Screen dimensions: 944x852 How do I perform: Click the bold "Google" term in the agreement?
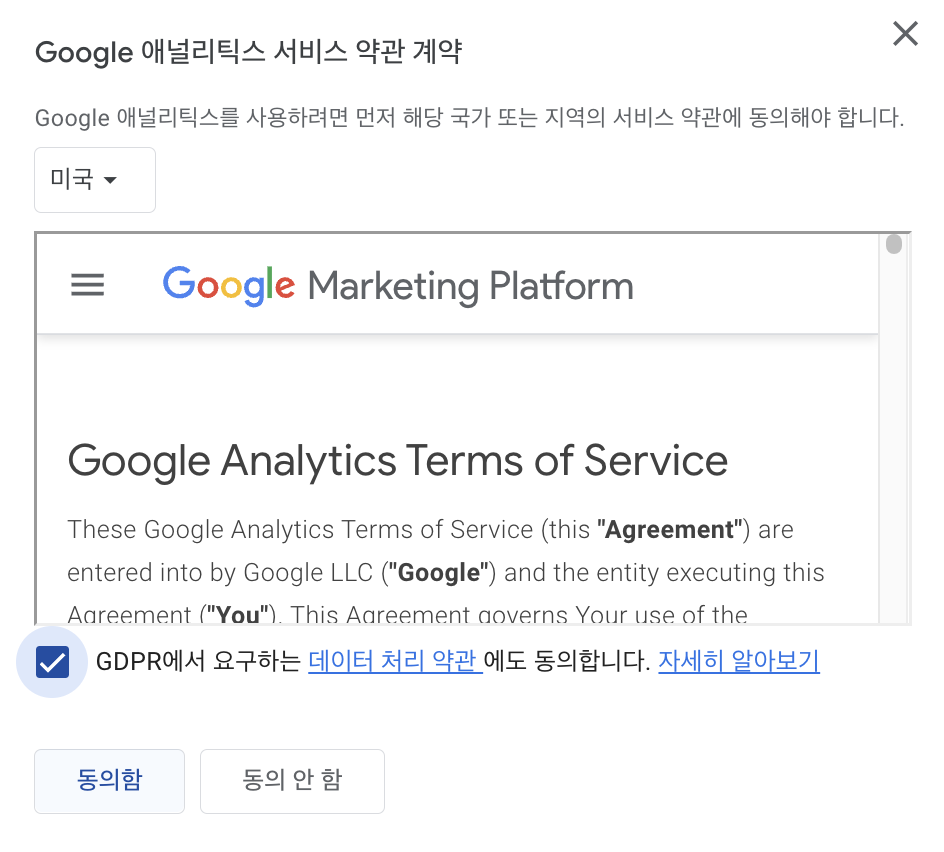coord(438,573)
